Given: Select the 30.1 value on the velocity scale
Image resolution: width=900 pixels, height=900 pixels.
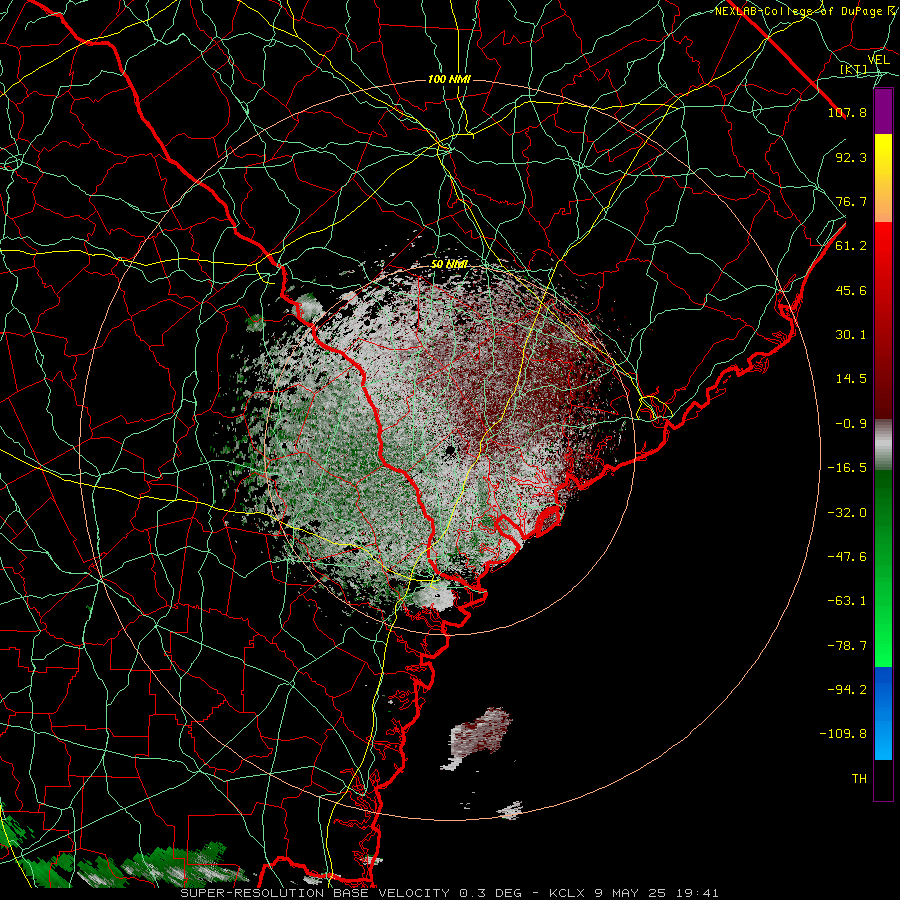Looking at the screenshot, I should click(x=851, y=335).
